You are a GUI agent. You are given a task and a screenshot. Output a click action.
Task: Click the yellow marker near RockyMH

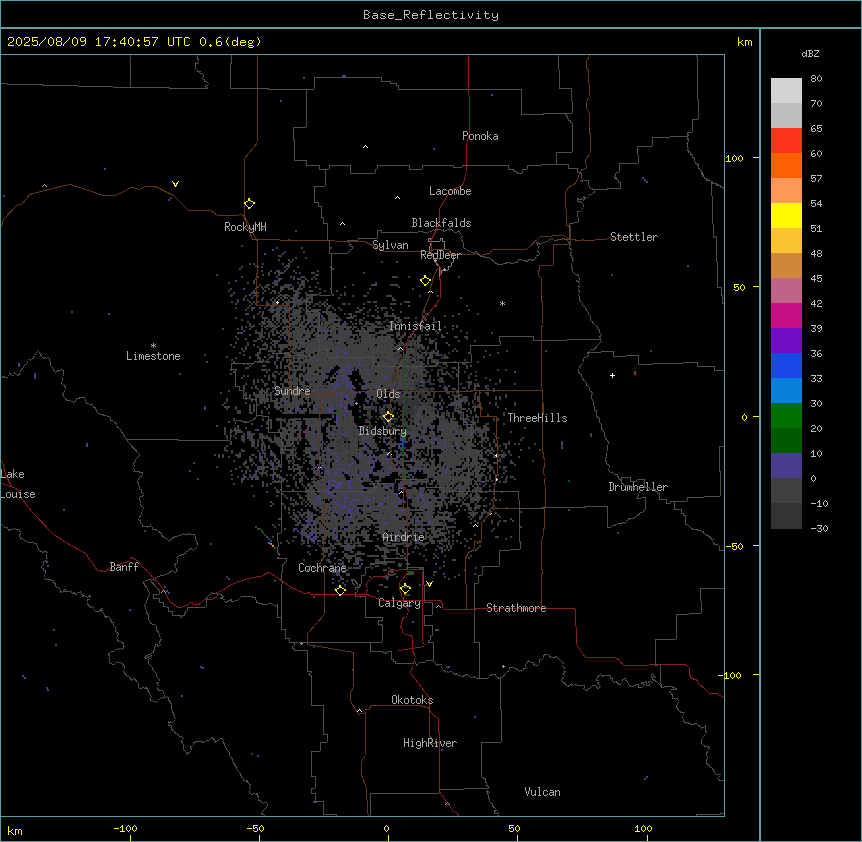coord(250,204)
